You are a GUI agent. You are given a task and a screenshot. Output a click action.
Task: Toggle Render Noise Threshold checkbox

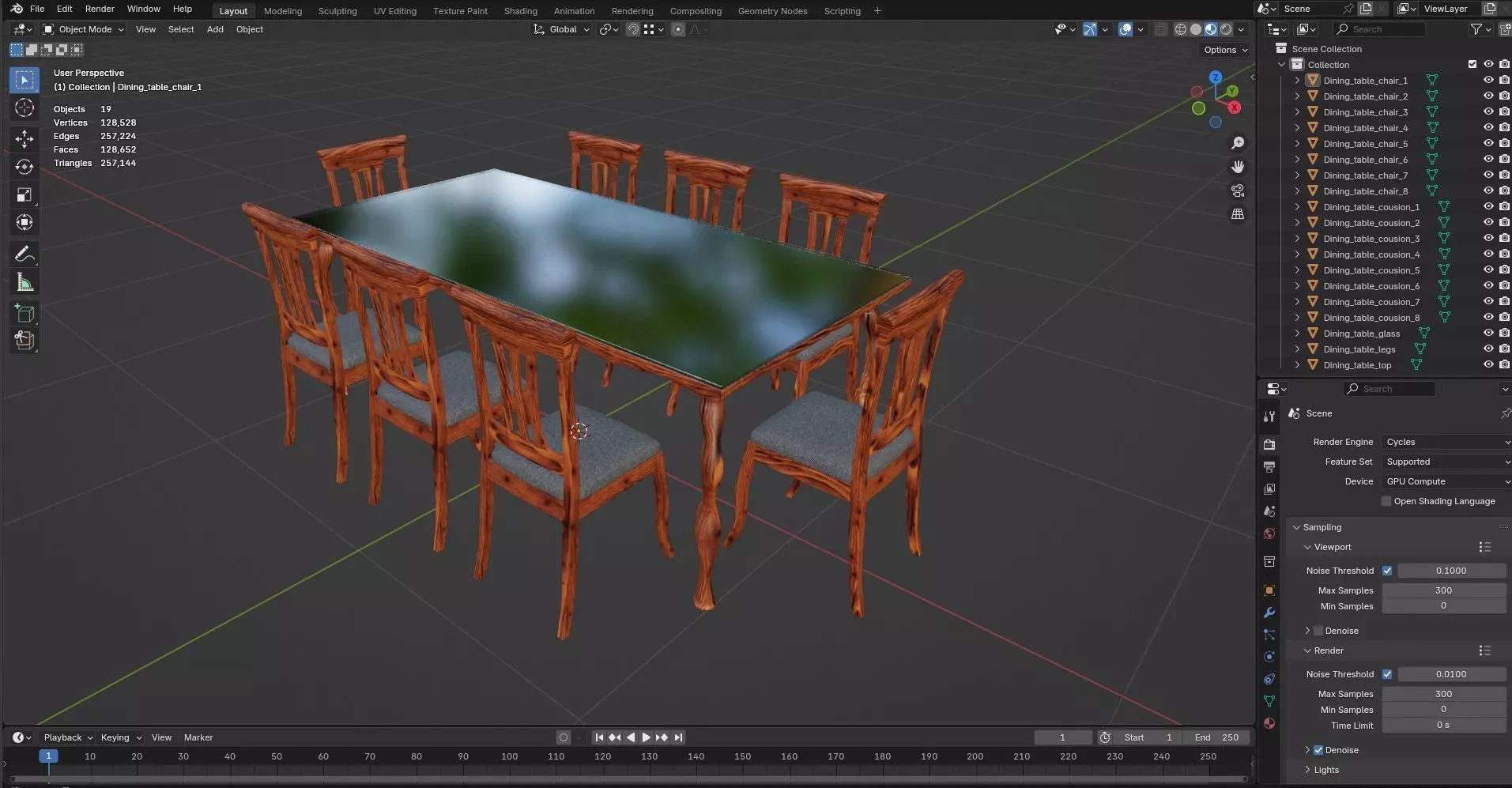[x=1387, y=674]
